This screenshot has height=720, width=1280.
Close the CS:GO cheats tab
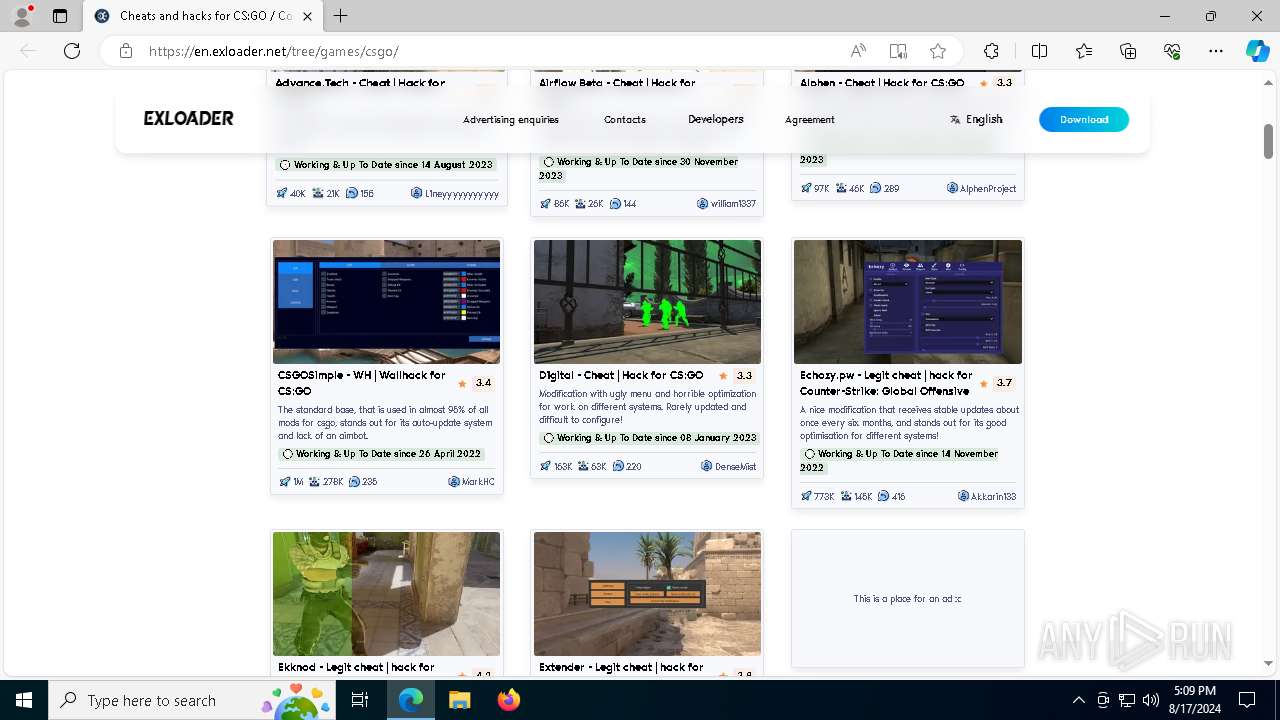pos(308,16)
